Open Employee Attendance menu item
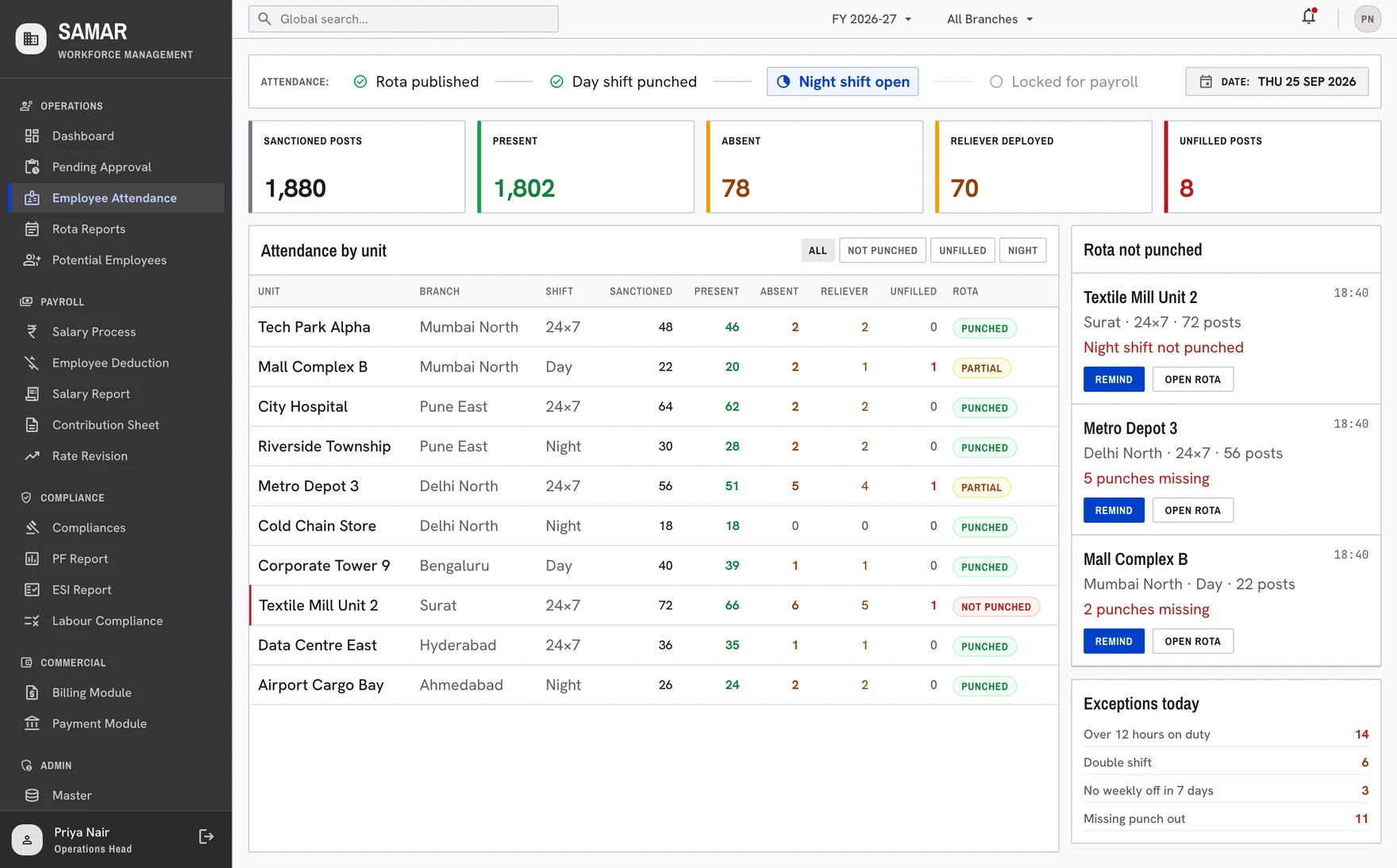This screenshot has width=1397, height=868. (116, 198)
